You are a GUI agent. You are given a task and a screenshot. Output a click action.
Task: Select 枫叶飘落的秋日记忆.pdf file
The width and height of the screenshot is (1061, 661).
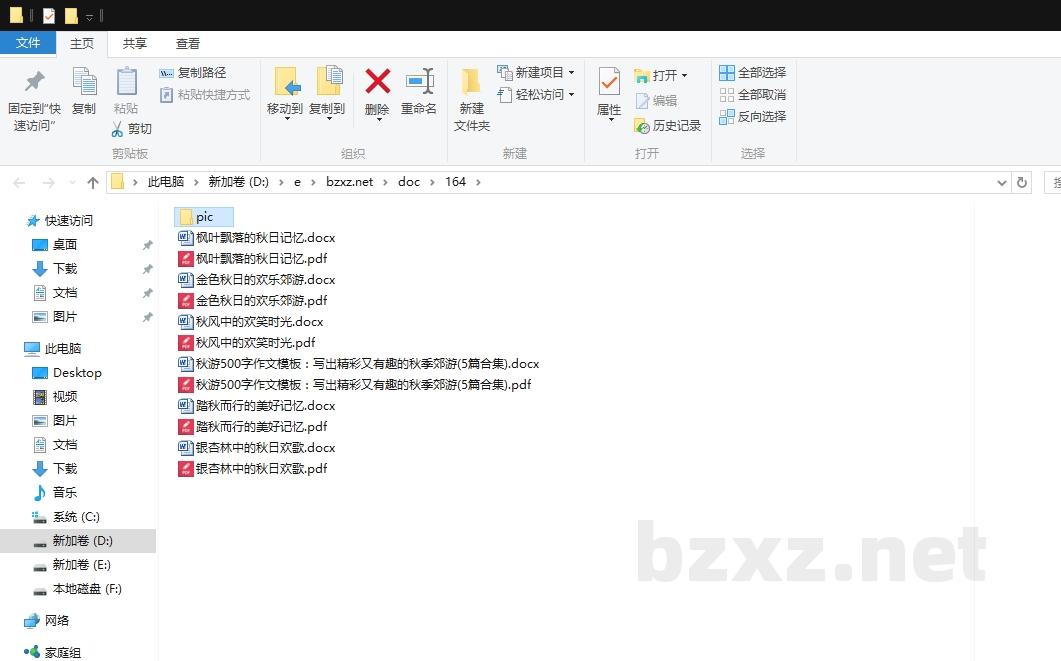pos(261,259)
